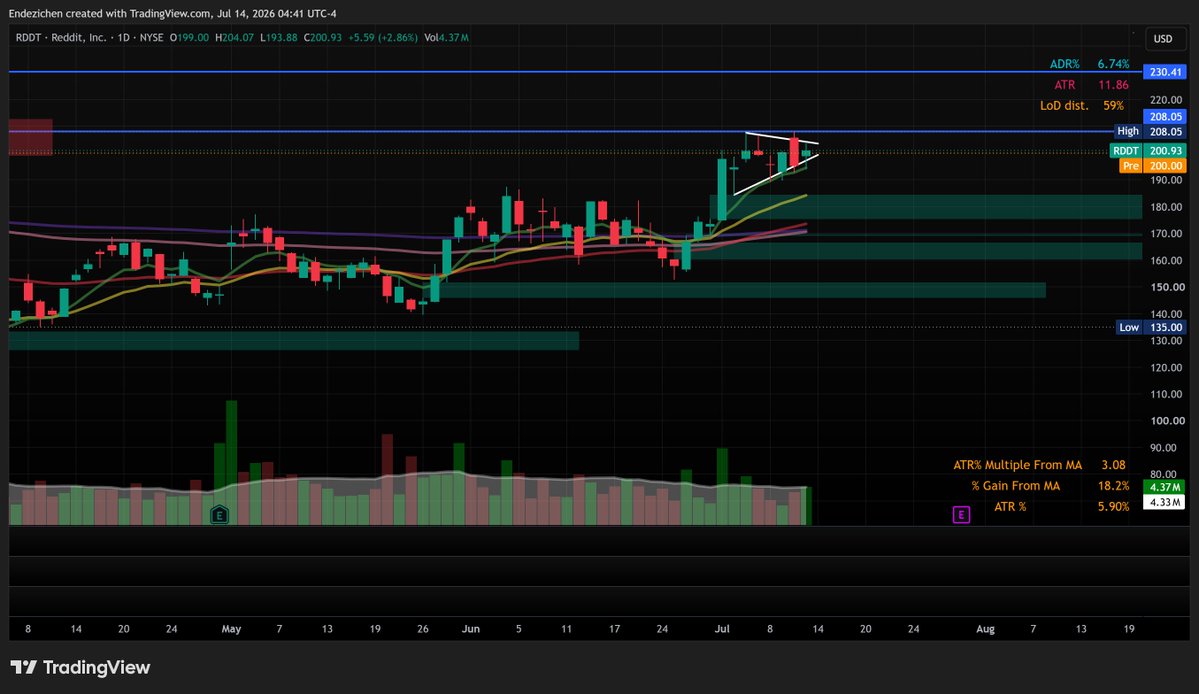Viewport: 1199px width, 694px height.
Task: Click the ATR 11.86 value
Action: pyautogui.click(x=1113, y=85)
